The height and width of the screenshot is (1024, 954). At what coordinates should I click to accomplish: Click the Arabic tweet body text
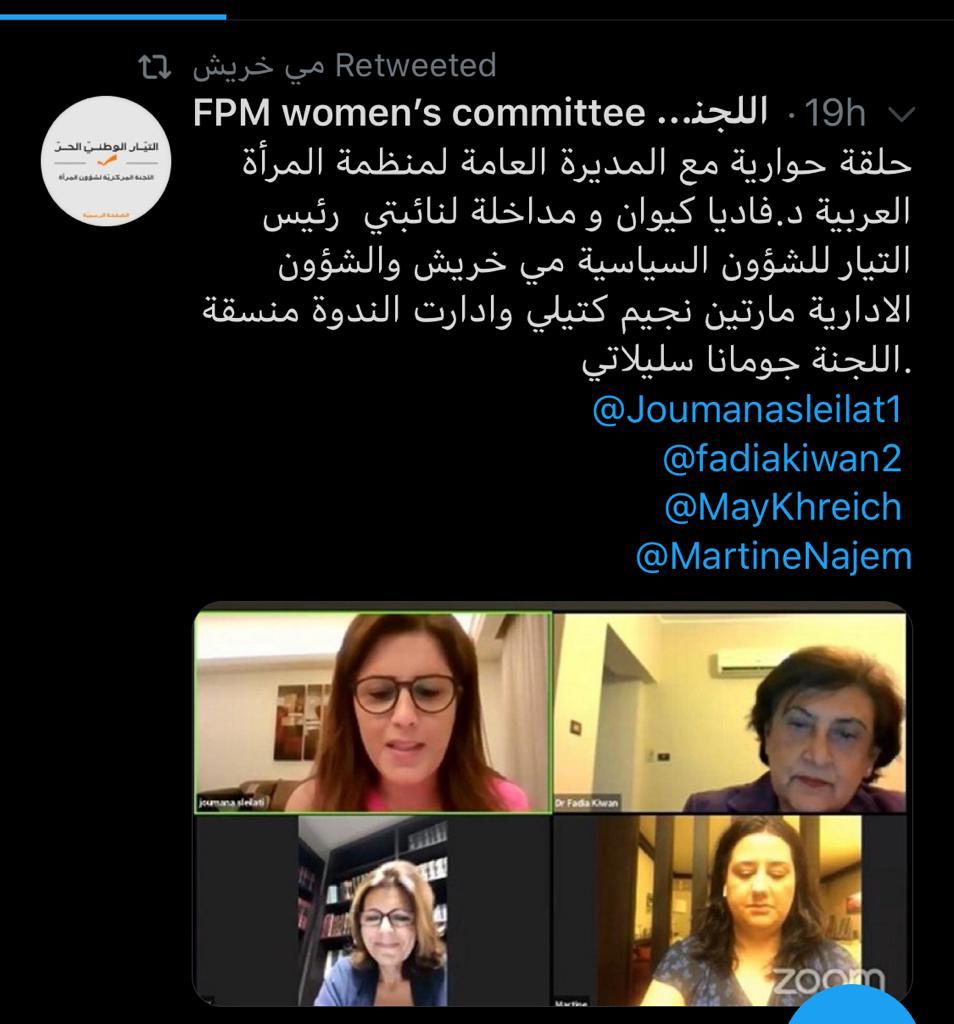point(556,261)
